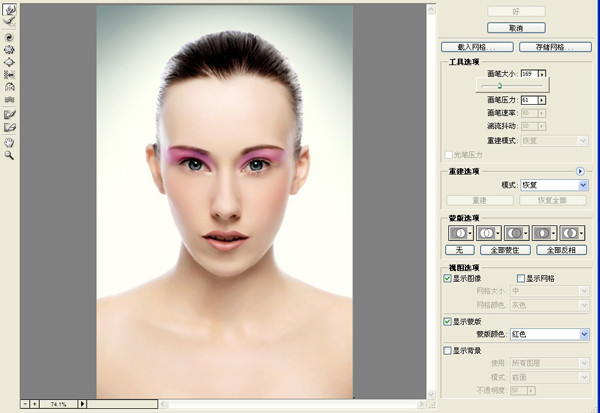Toggle the 显示图像 checkbox
Screen dimensions: 600x413
447,279
